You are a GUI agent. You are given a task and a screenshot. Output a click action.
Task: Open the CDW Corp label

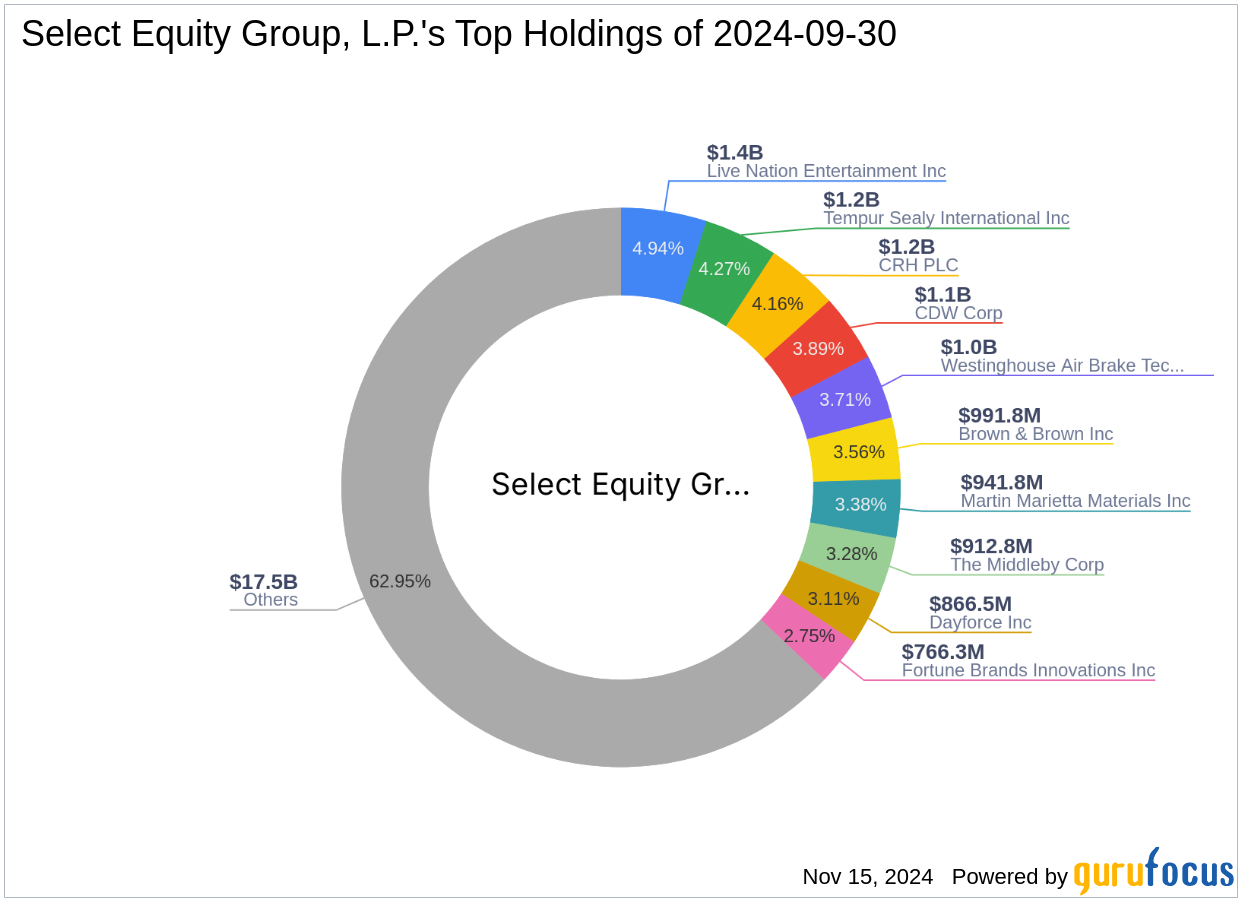[x=958, y=312]
